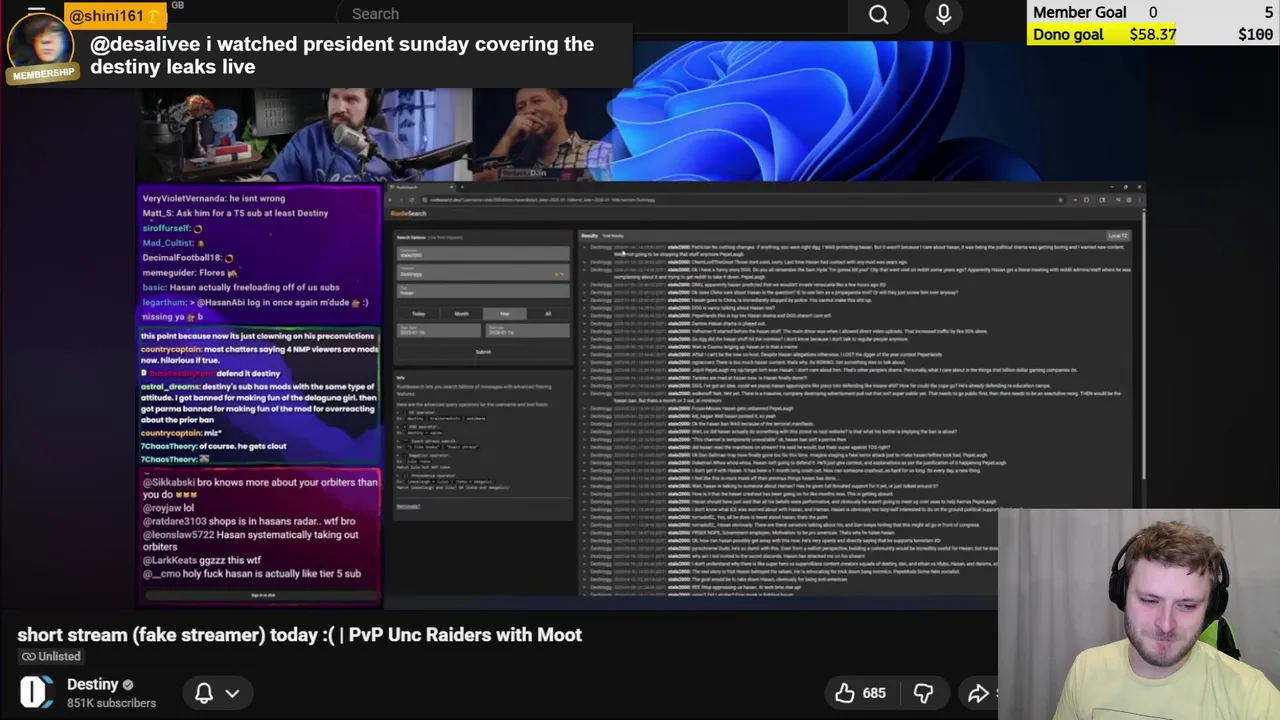Like the video showing 685 likes
Viewport: 1280px width, 720px height.
(860, 692)
